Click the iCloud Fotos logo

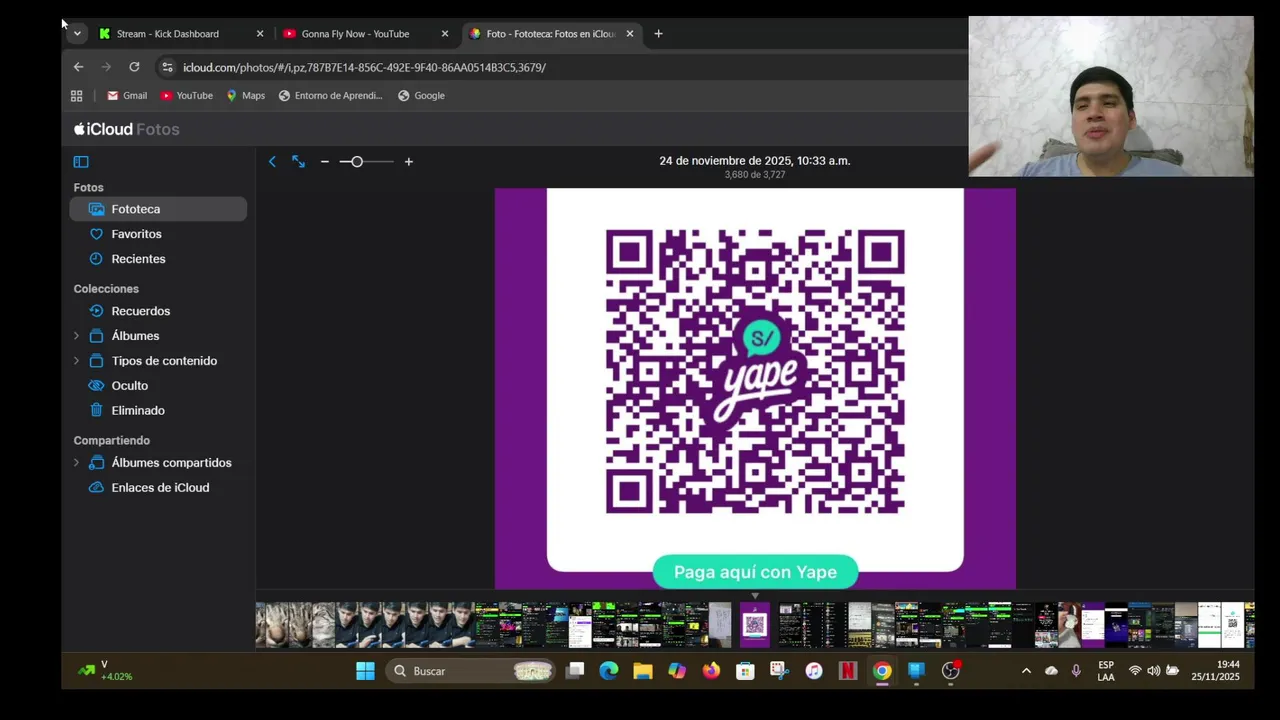point(126,129)
